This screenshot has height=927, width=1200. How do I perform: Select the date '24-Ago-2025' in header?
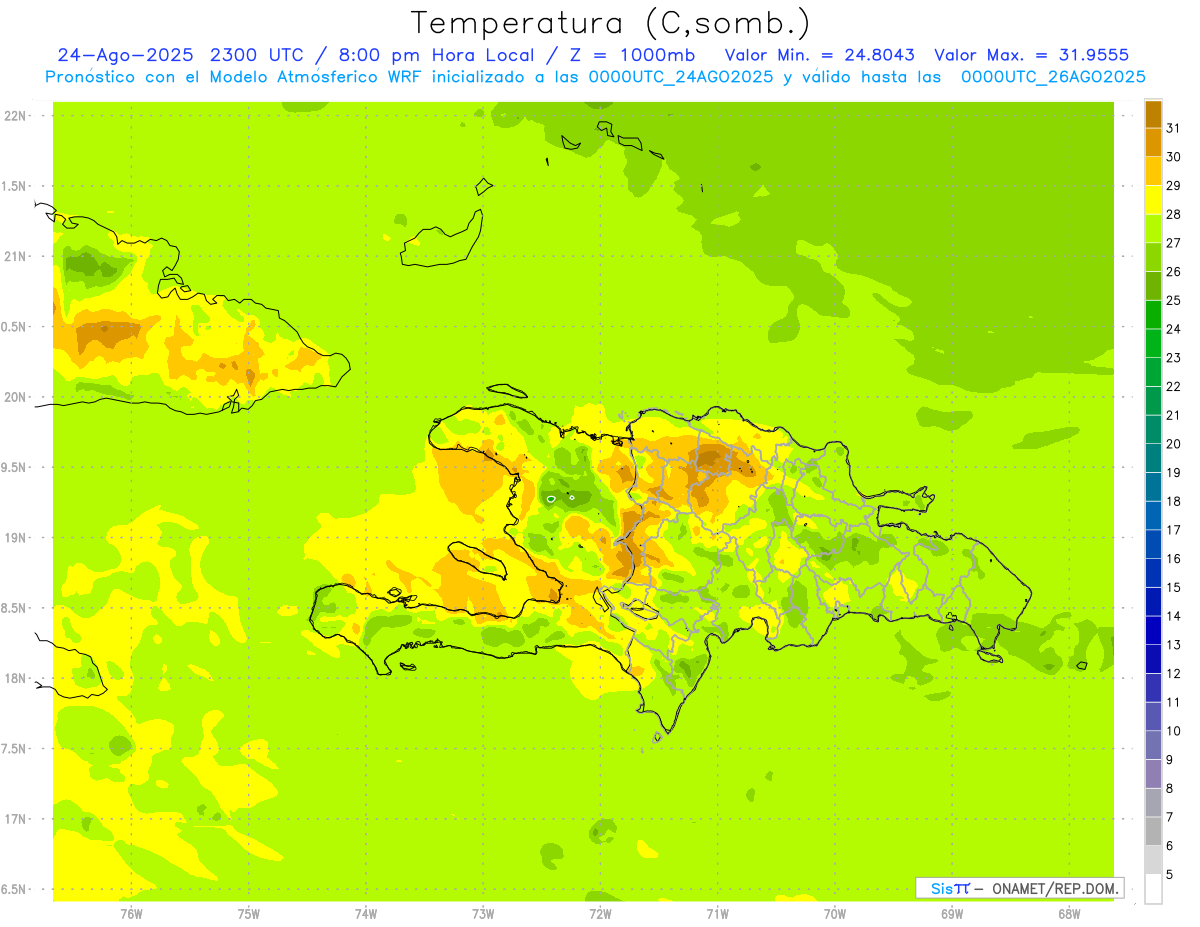127,55
